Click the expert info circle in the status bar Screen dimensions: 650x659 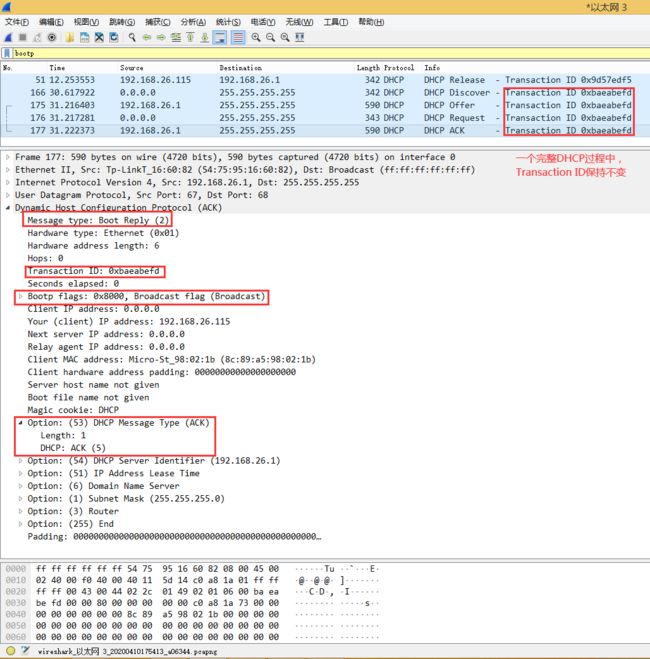tap(11, 651)
